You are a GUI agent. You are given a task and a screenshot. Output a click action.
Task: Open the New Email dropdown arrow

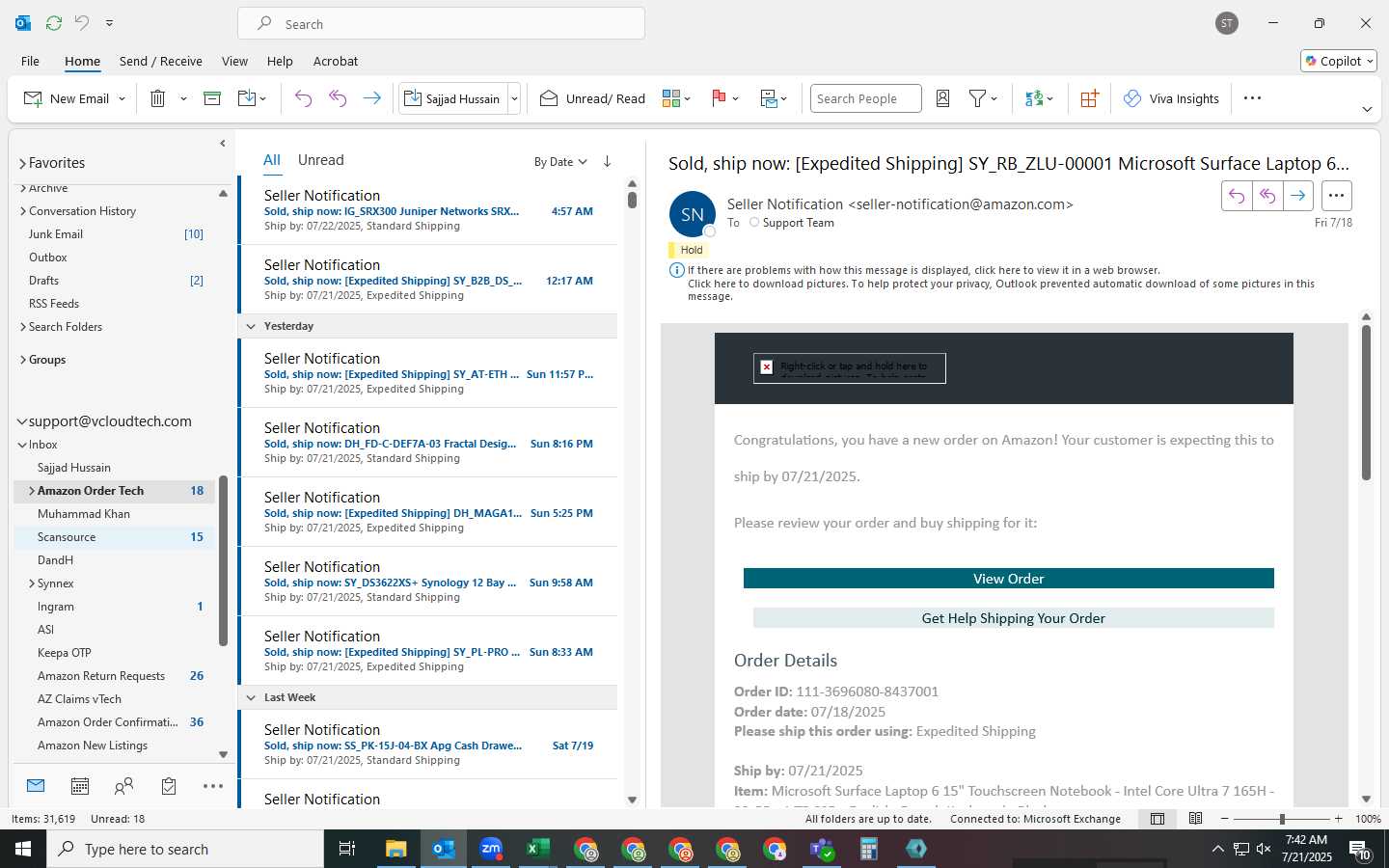point(123,98)
